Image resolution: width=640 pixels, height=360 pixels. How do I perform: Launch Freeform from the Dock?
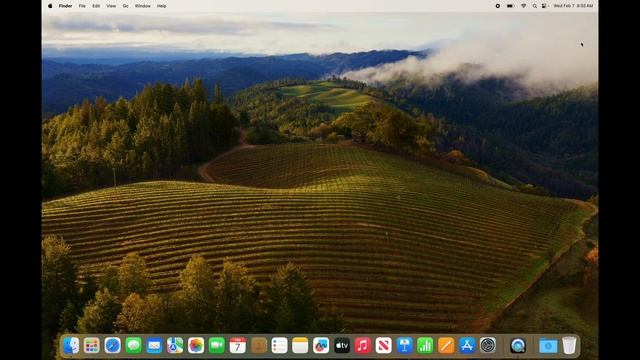tap(321, 346)
